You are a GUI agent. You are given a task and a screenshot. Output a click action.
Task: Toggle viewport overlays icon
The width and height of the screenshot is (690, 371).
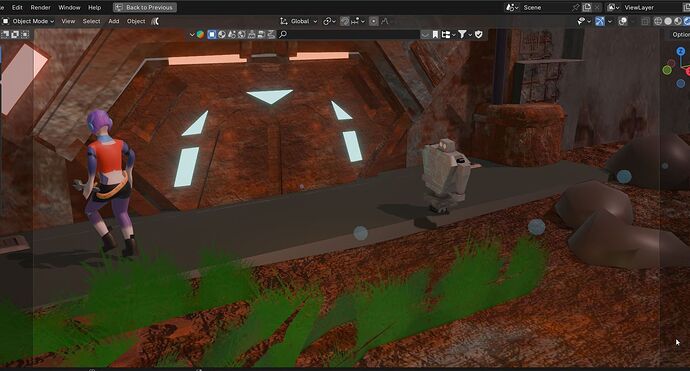[623, 21]
